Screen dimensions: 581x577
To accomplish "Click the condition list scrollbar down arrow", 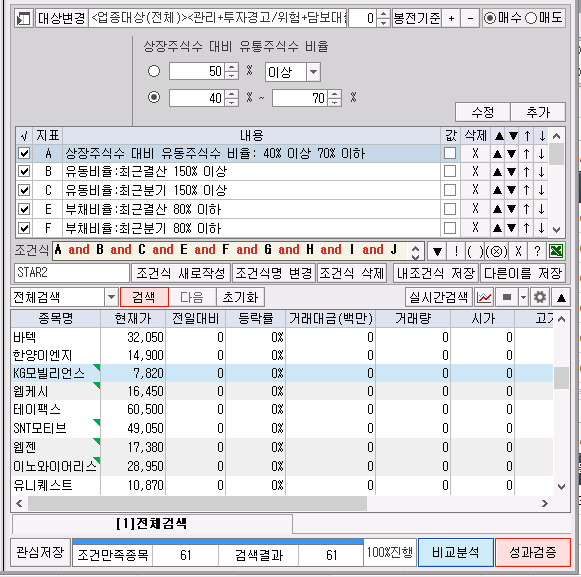I will tap(556, 230).
